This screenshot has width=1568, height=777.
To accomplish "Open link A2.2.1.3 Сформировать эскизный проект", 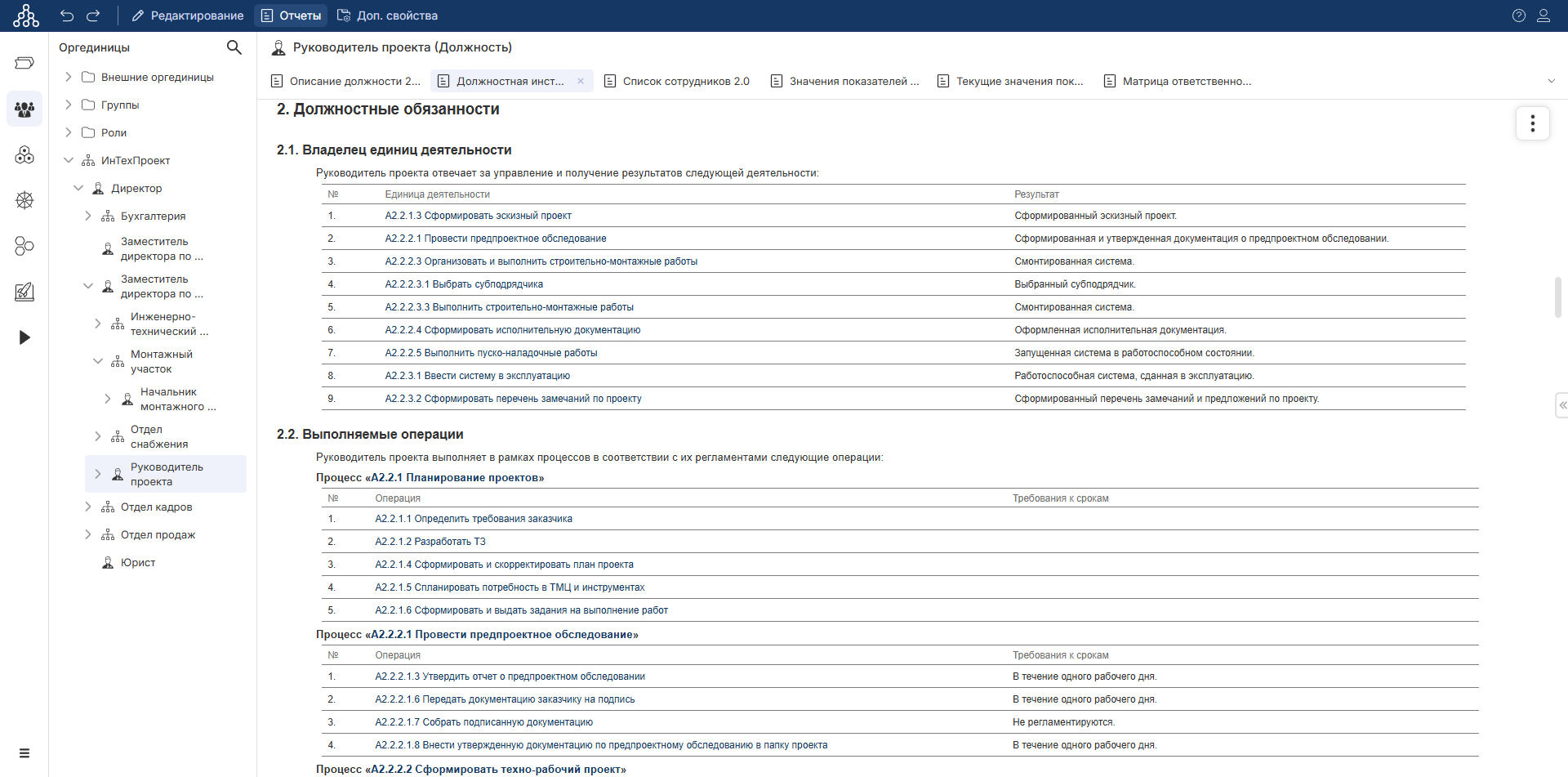I will tap(478, 216).
